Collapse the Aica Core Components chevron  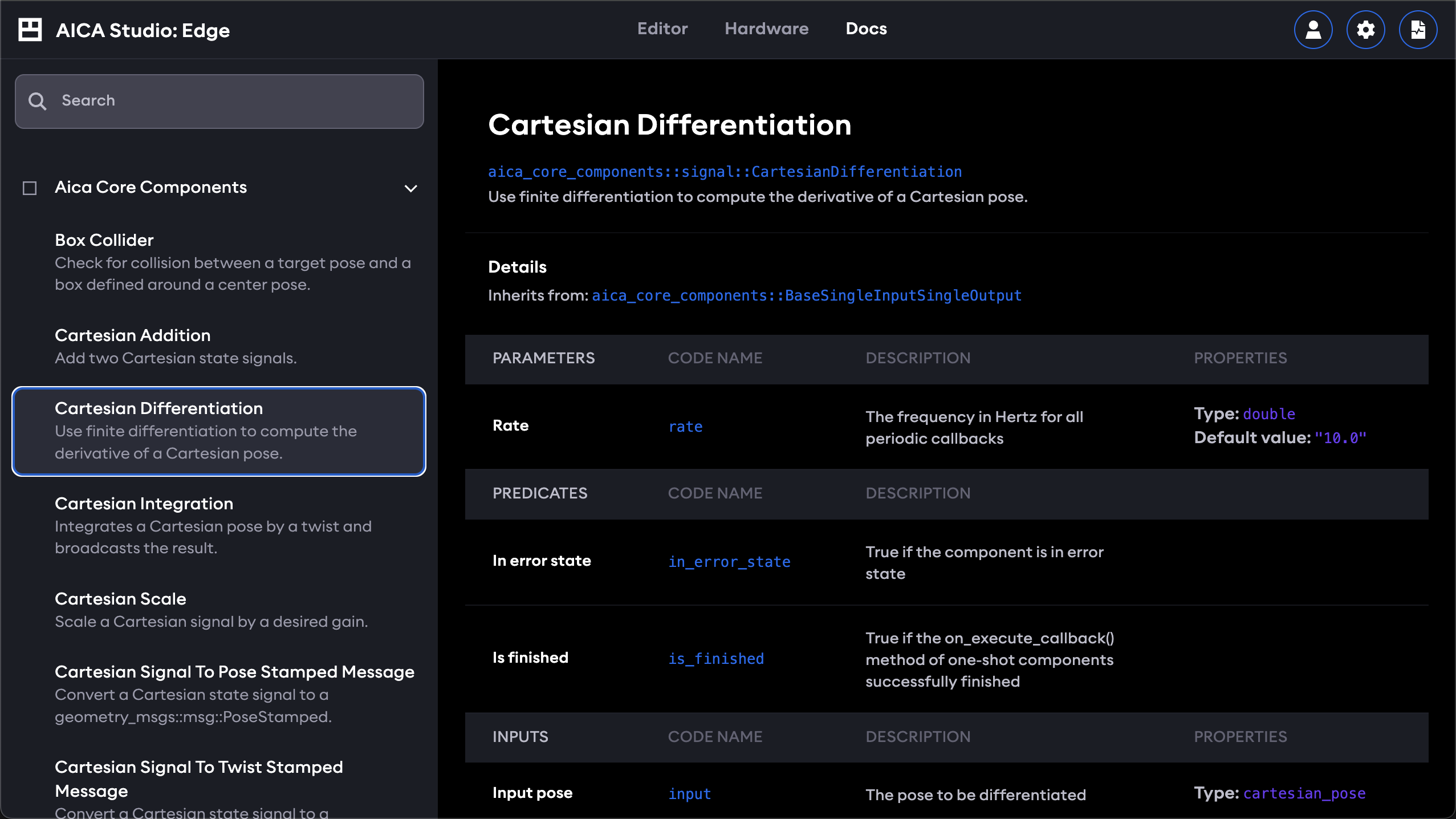(x=411, y=188)
